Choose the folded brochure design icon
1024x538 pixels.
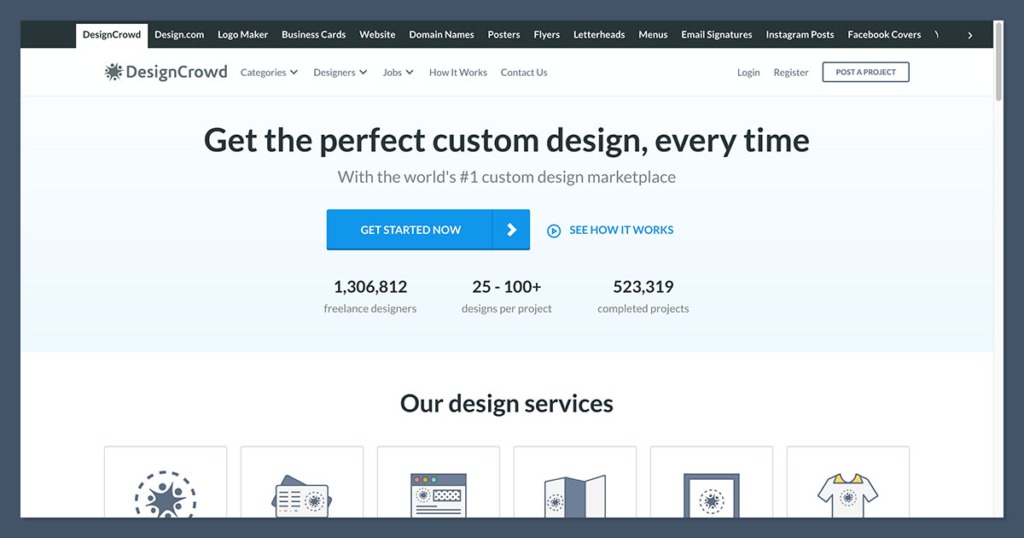[x=575, y=496]
